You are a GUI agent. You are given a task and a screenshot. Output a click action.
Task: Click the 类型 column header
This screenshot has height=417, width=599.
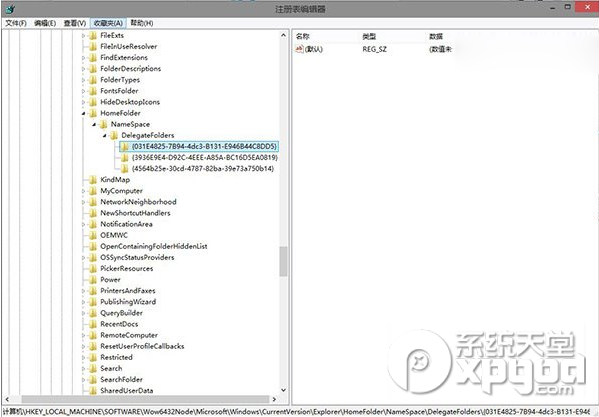369,36
